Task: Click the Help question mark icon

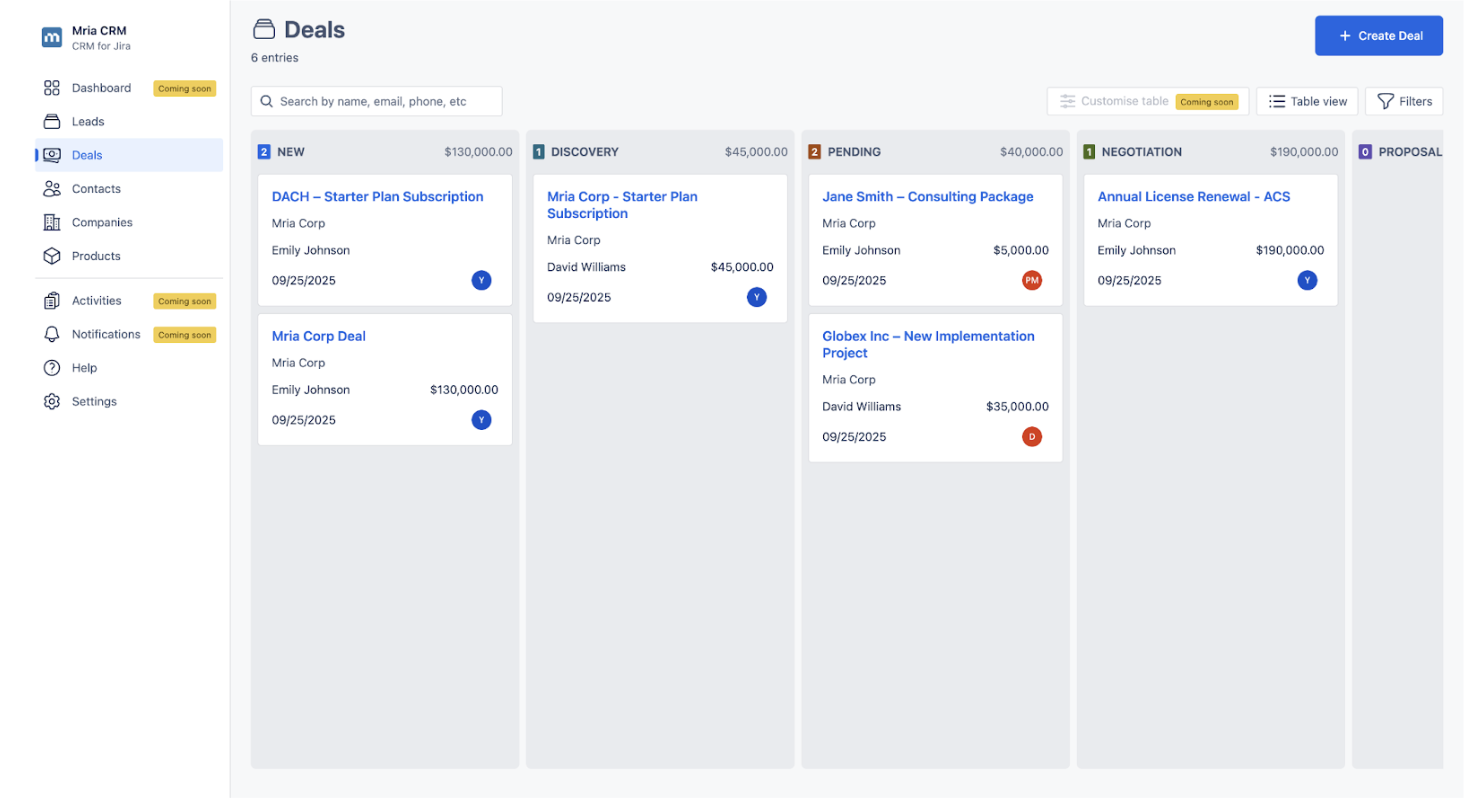Action: click(52, 368)
